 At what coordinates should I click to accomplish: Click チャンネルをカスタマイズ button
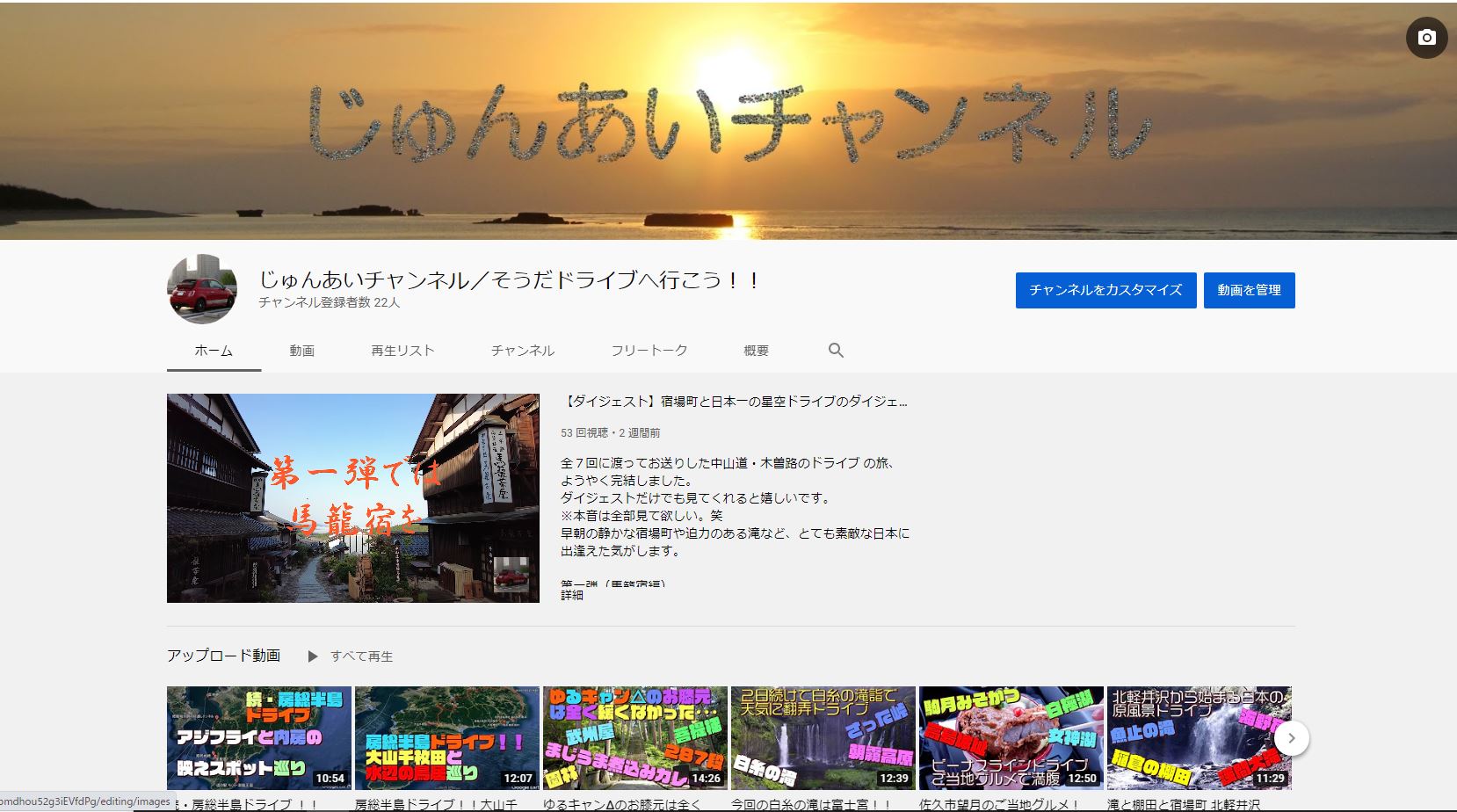pyautogui.click(x=1105, y=290)
